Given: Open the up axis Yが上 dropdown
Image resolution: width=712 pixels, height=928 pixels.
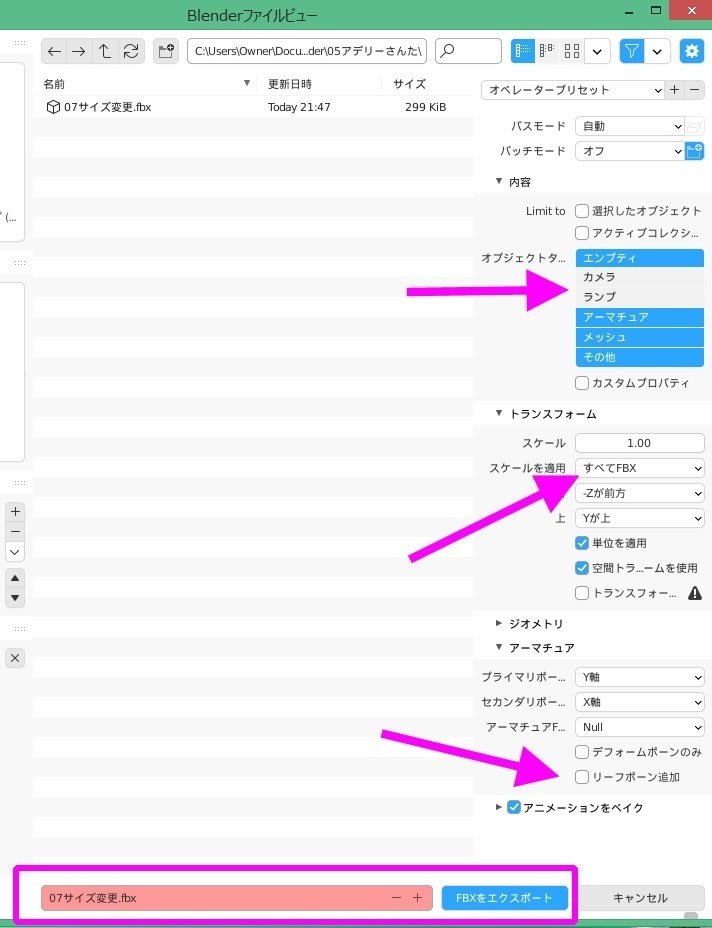Looking at the screenshot, I should coord(640,518).
